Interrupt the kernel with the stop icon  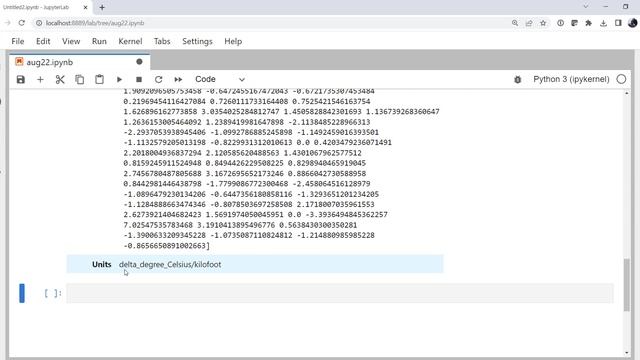(x=139, y=80)
